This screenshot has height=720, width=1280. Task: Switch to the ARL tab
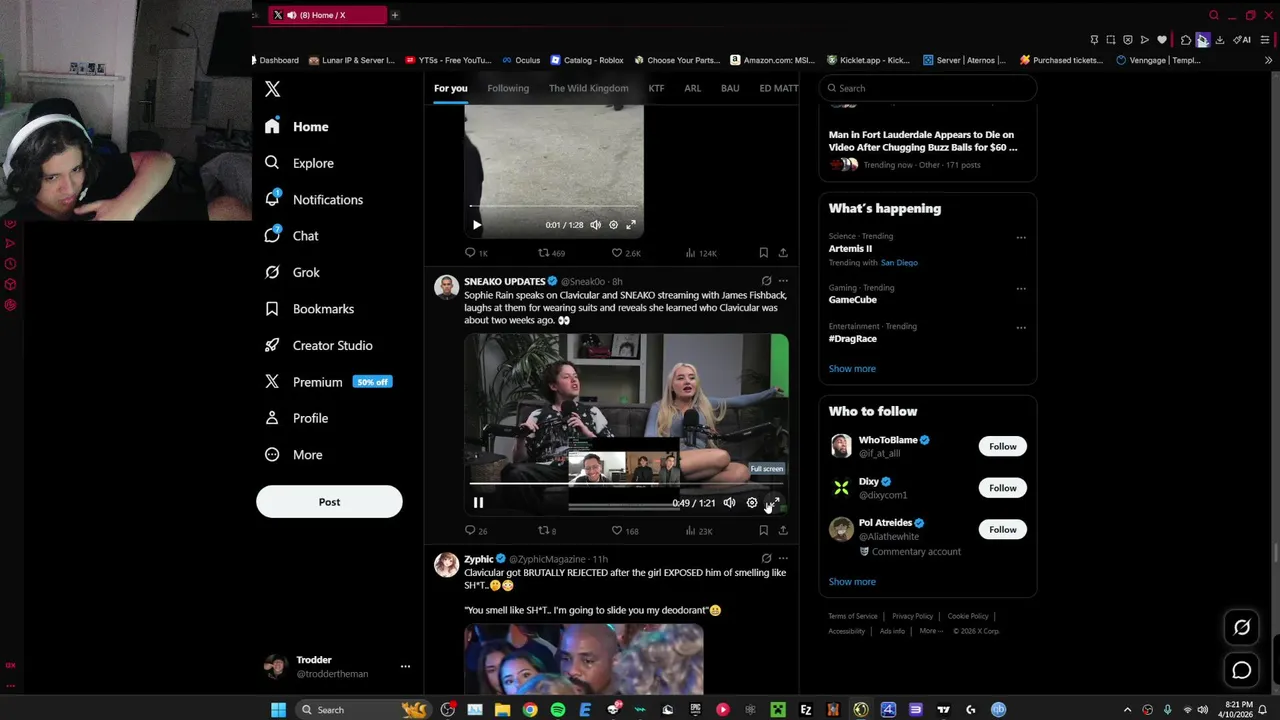pos(692,88)
